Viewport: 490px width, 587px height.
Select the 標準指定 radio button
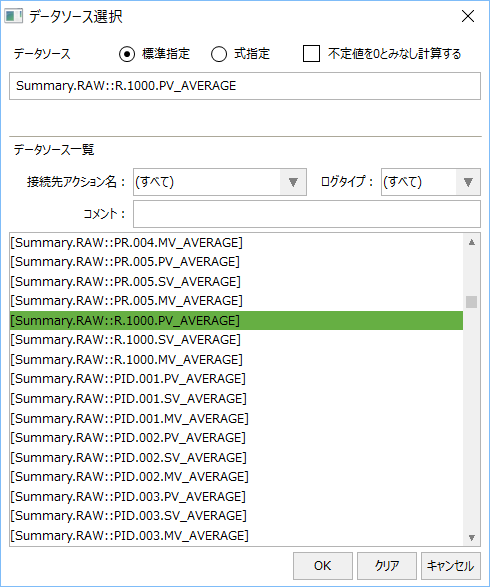click(127, 54)
